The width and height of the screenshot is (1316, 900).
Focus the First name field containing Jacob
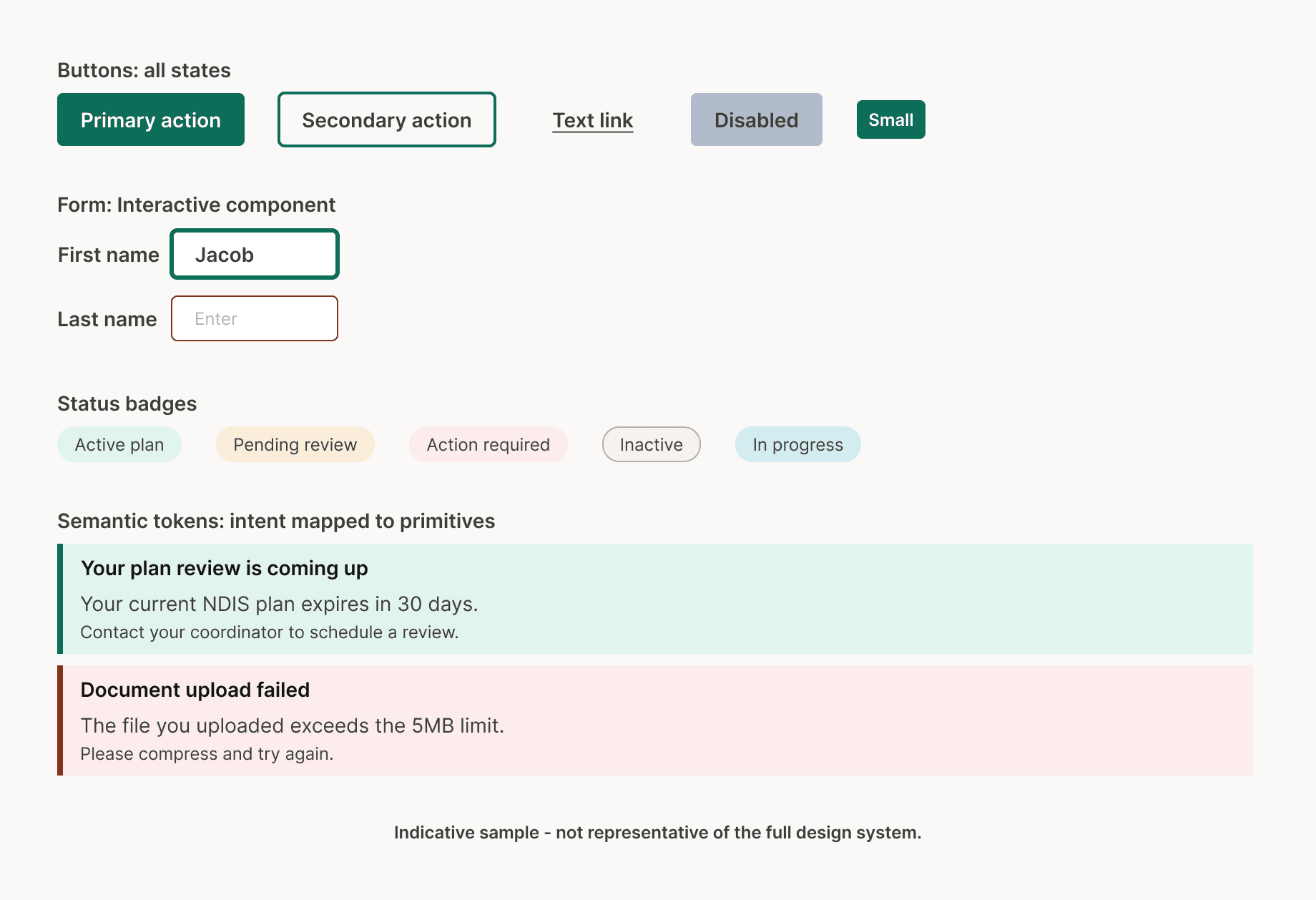[x=255, y=254]
